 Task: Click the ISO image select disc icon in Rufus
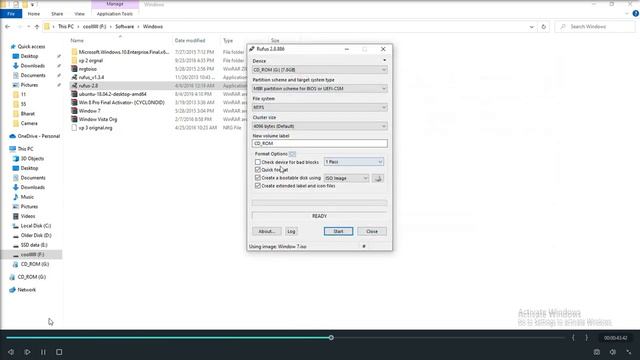(378, 178)
